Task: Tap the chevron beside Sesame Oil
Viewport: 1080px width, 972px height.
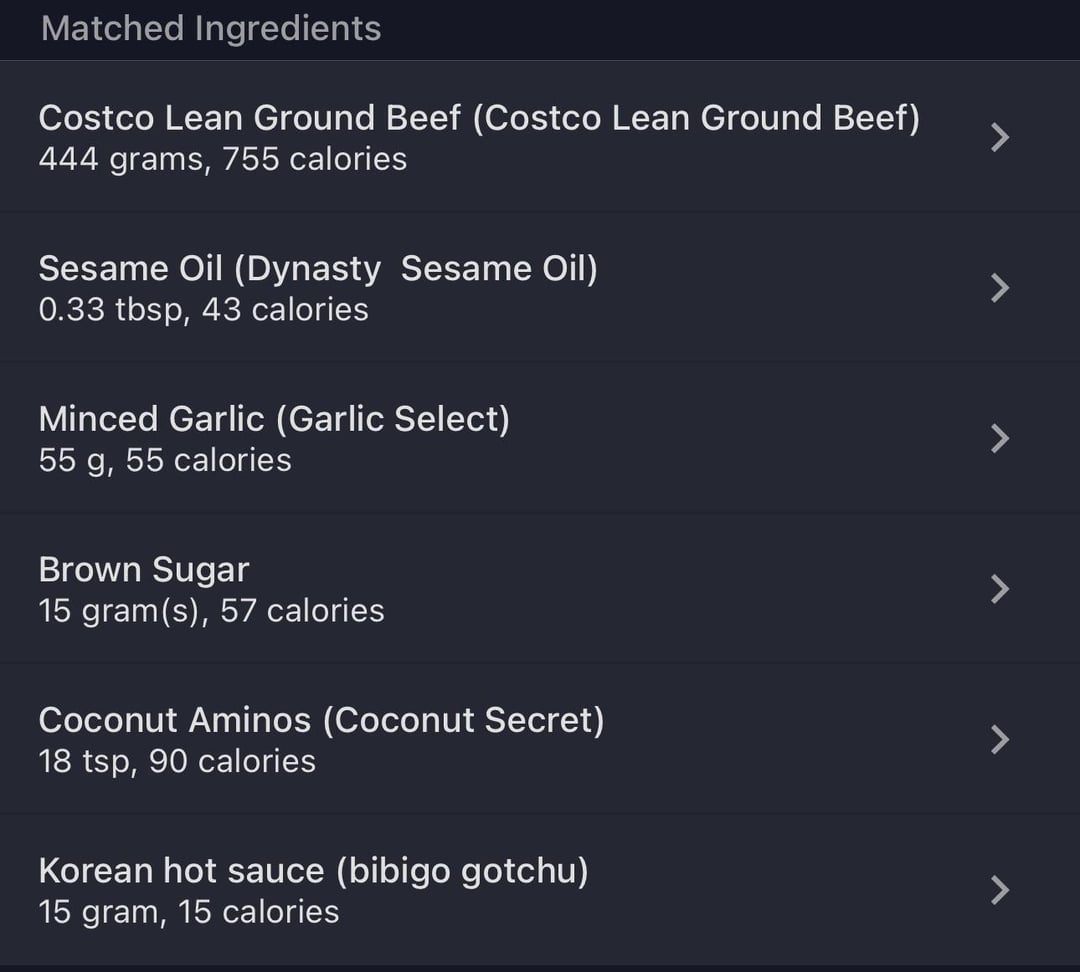Action: 1000,288
